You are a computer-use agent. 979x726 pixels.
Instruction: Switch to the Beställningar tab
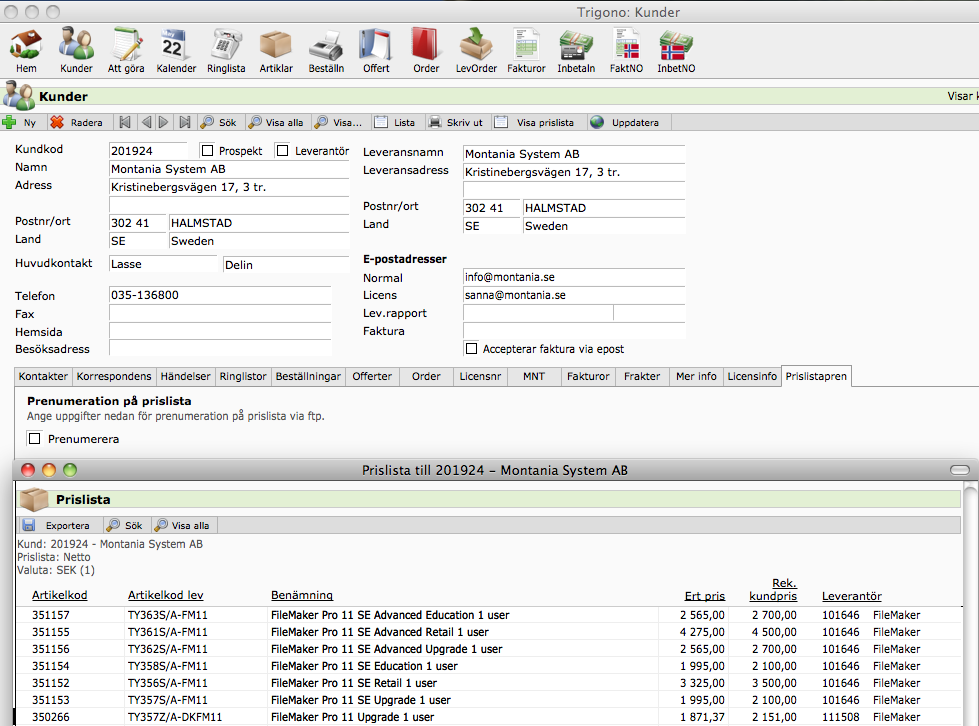308,376
